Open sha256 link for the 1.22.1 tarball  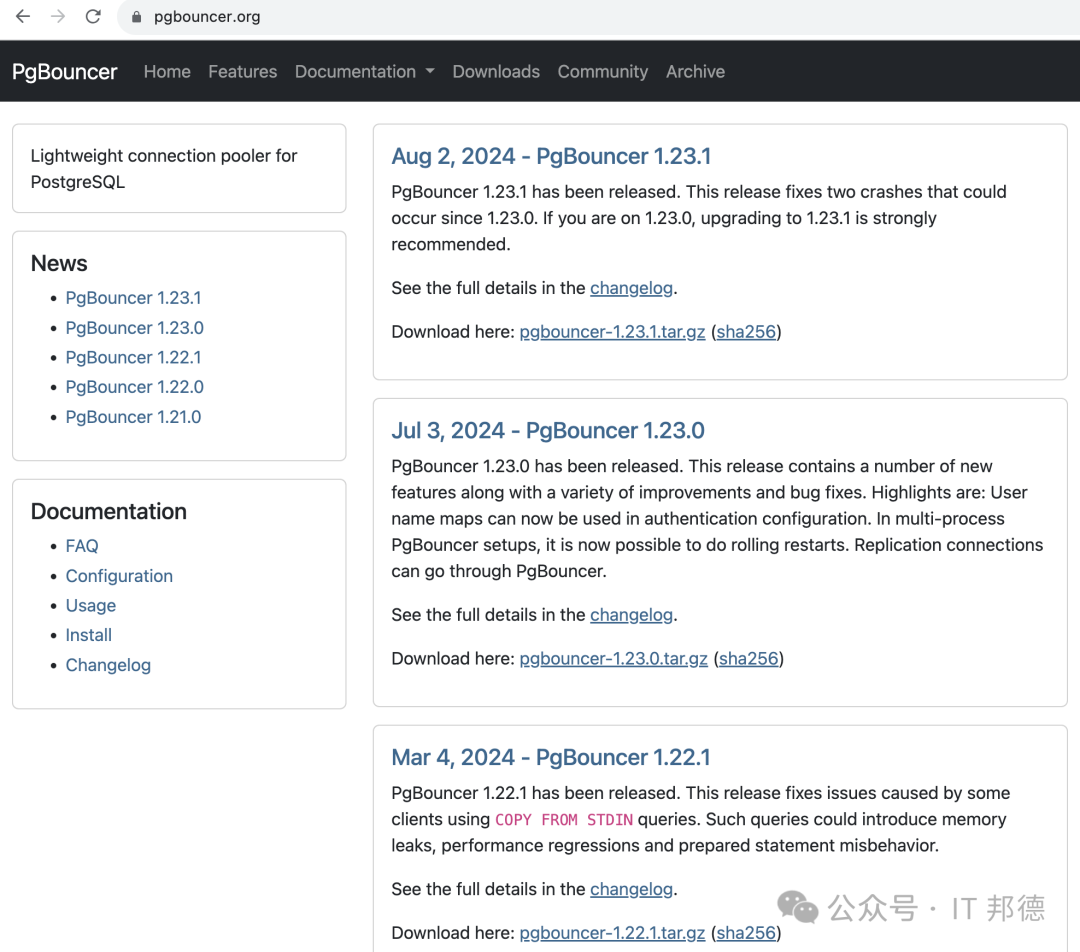[x=746, y=933]
